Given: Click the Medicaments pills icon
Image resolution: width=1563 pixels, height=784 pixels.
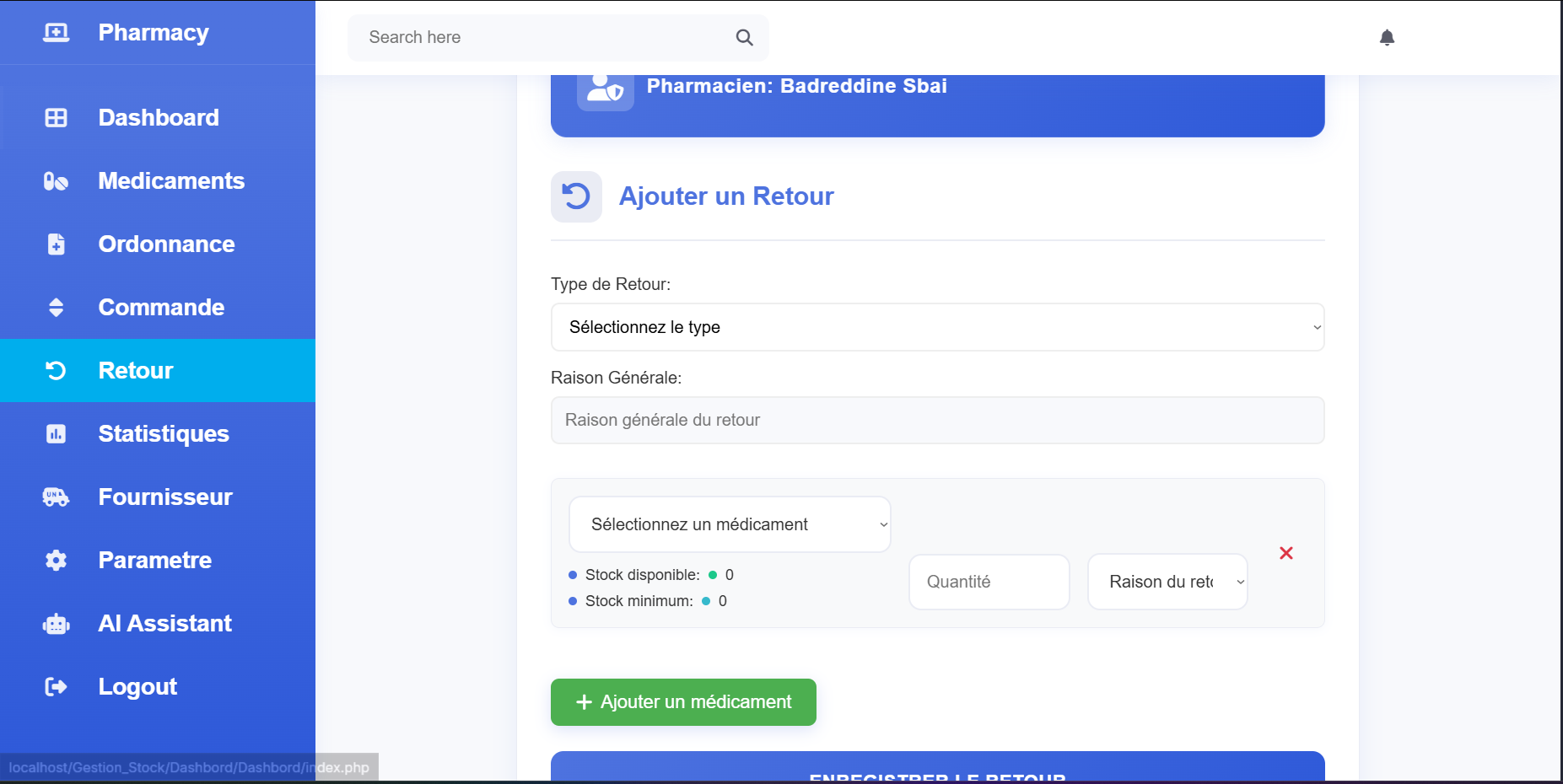Looking at the screenshot, I should click(56, 181).
